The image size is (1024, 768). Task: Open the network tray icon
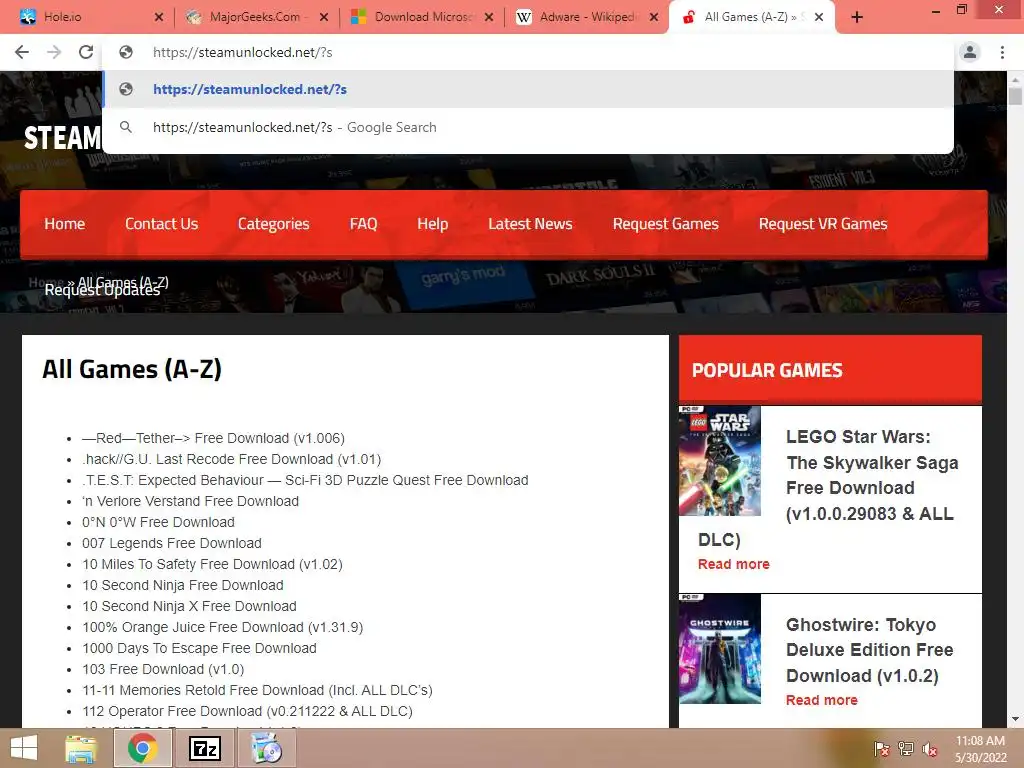[x=906, y=748]
